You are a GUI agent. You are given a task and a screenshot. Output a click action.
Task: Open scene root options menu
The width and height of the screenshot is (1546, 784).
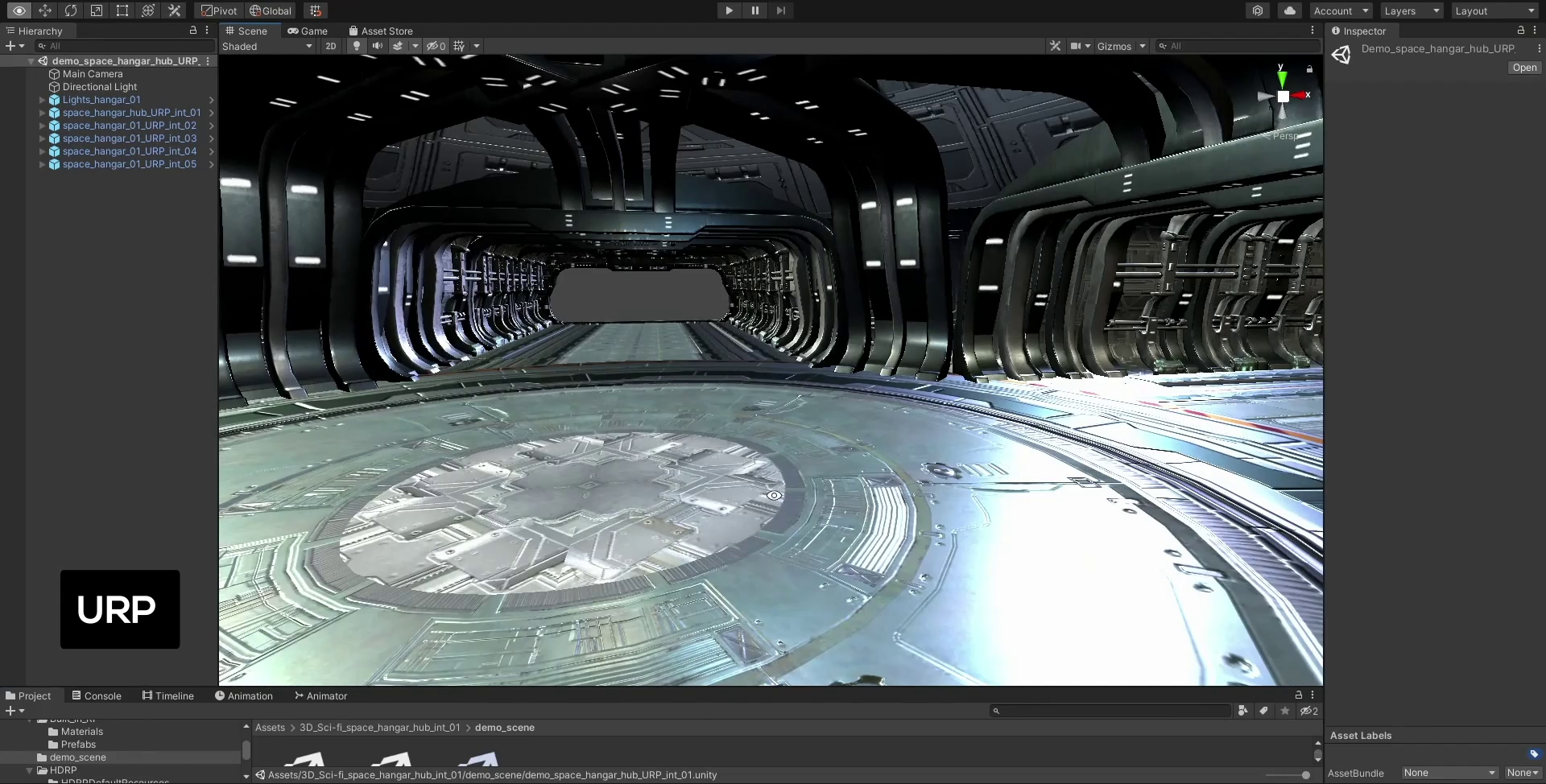pyautogui.click(x=208, y=61)
